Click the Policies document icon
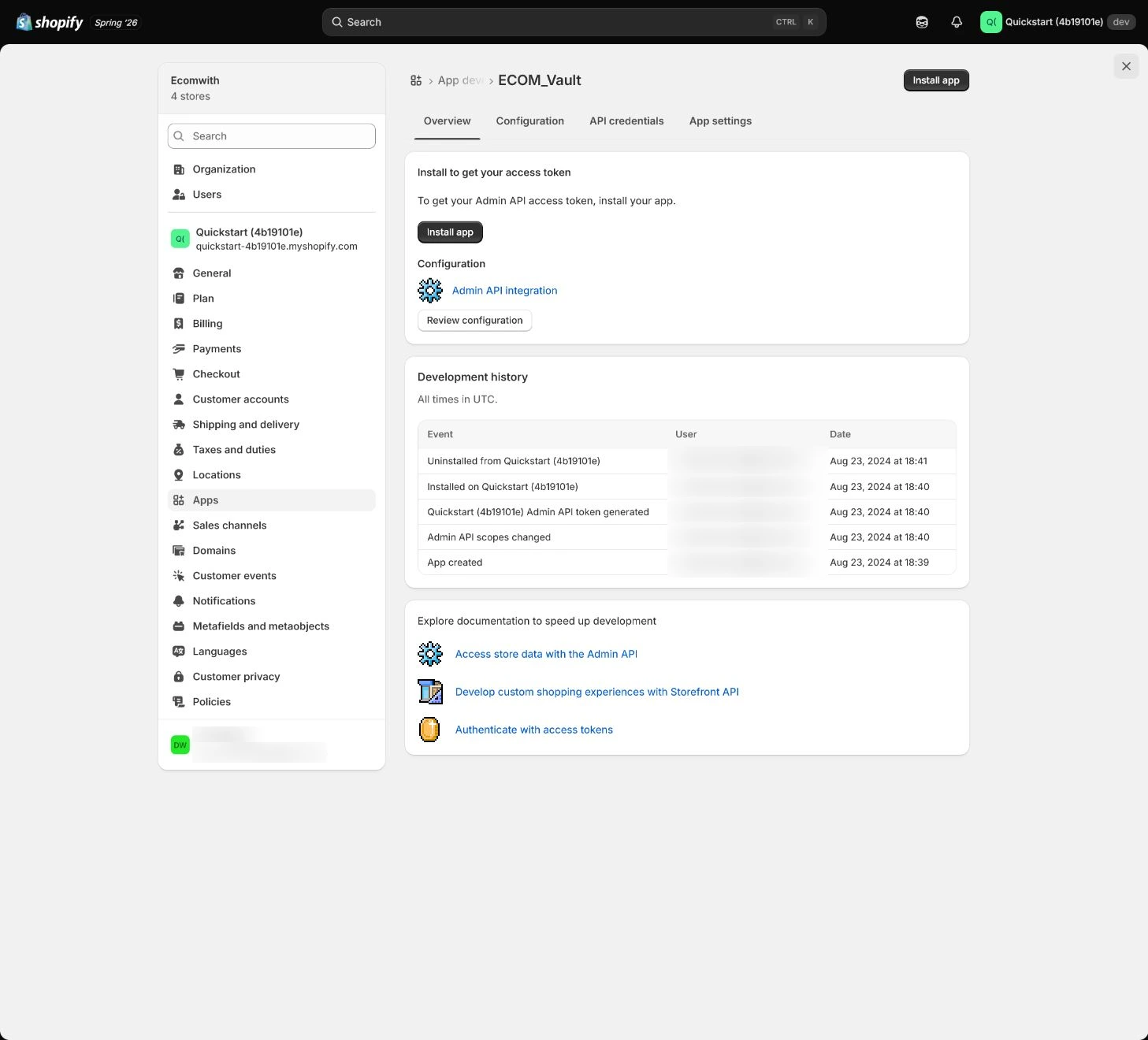 [179, 702]
